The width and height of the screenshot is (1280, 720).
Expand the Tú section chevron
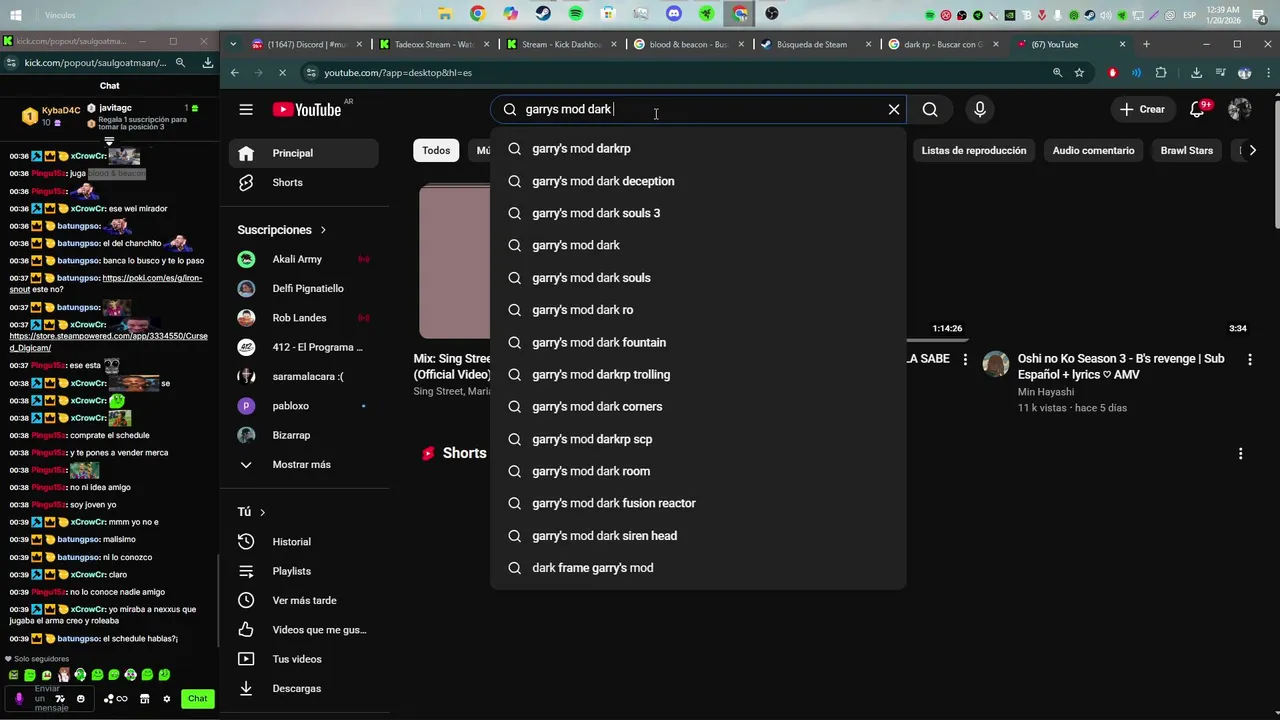(x=263, y=512)
